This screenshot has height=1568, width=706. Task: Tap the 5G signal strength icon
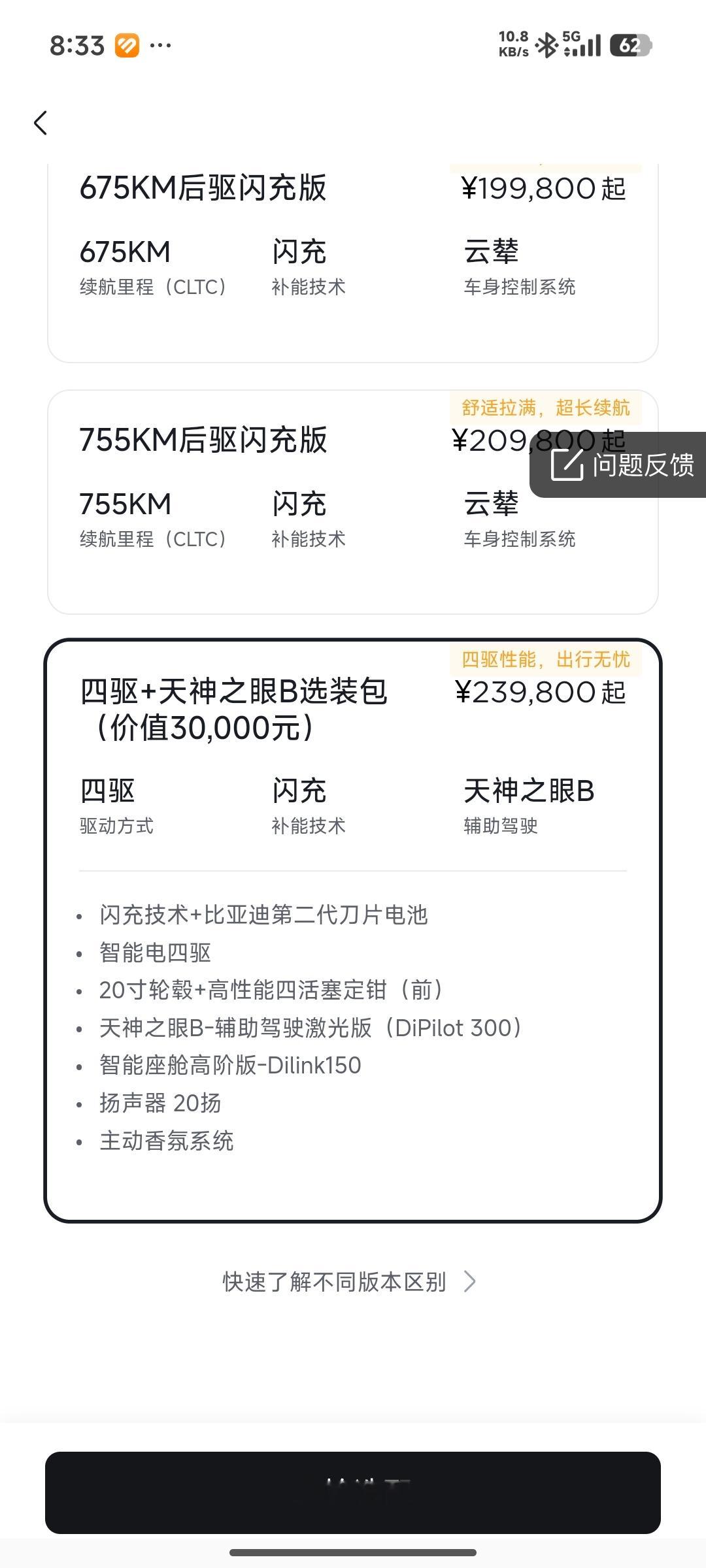point(582,44)
